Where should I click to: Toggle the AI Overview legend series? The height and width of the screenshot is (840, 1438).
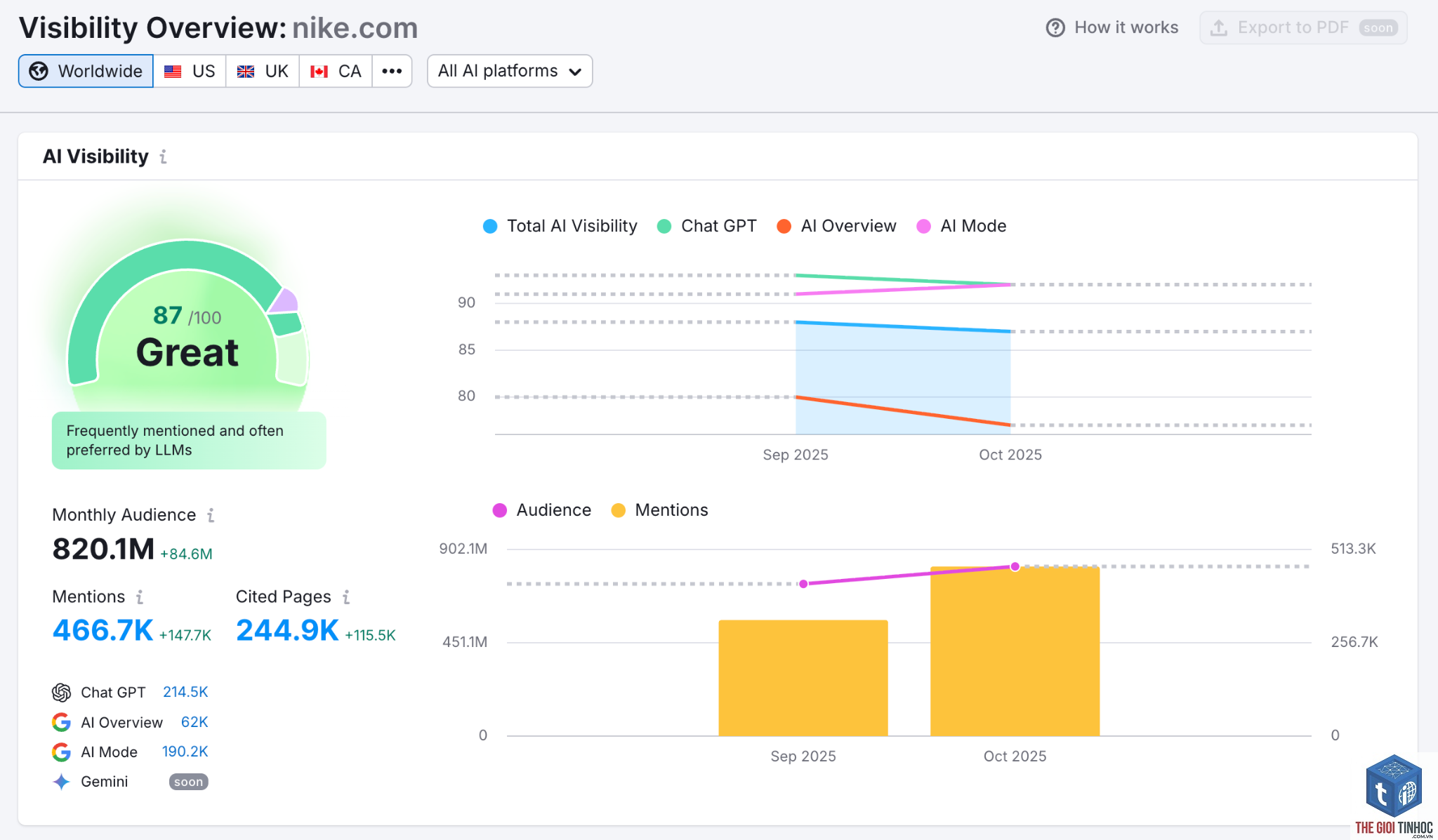[837, 226]
